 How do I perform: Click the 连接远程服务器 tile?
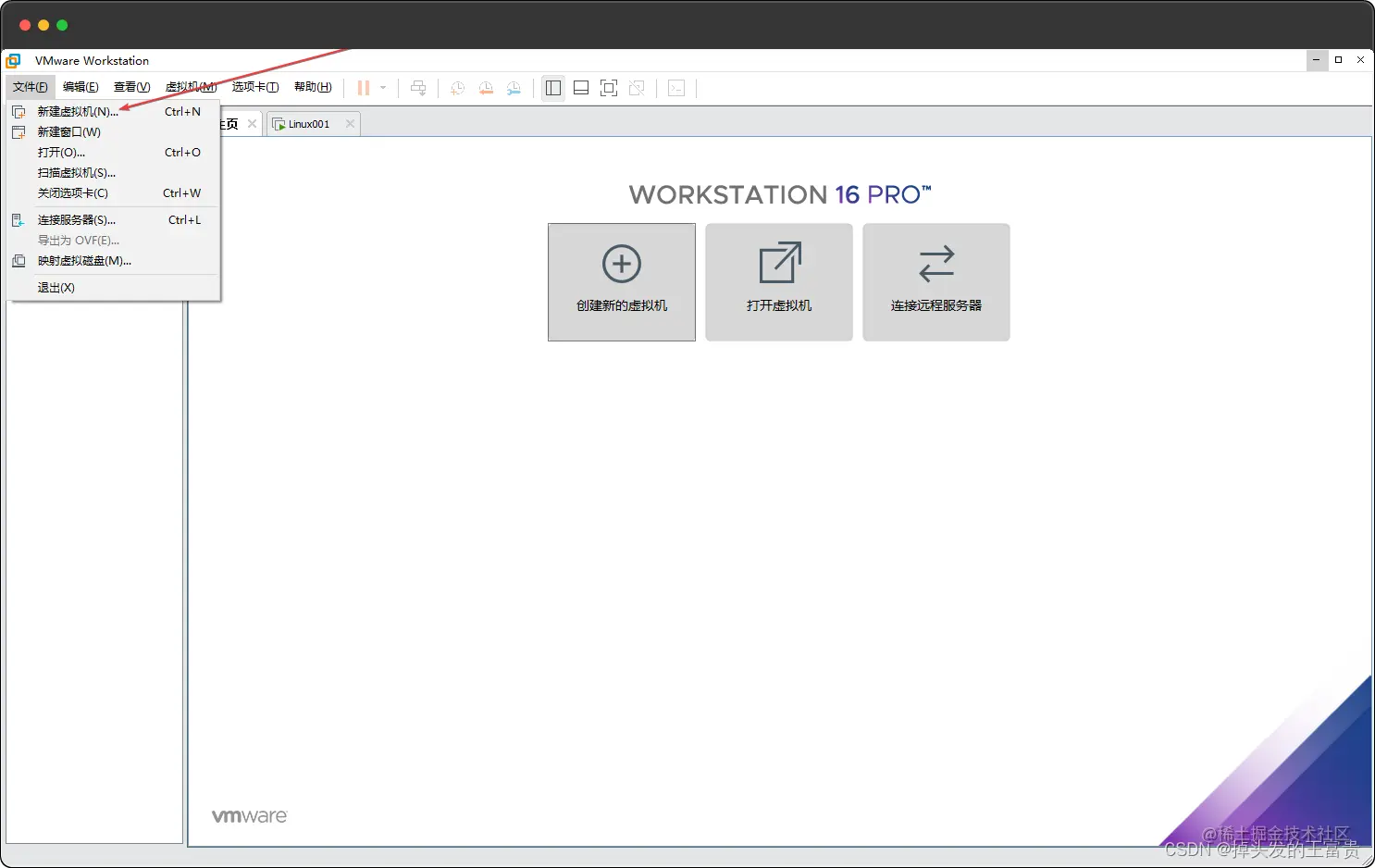936,282
